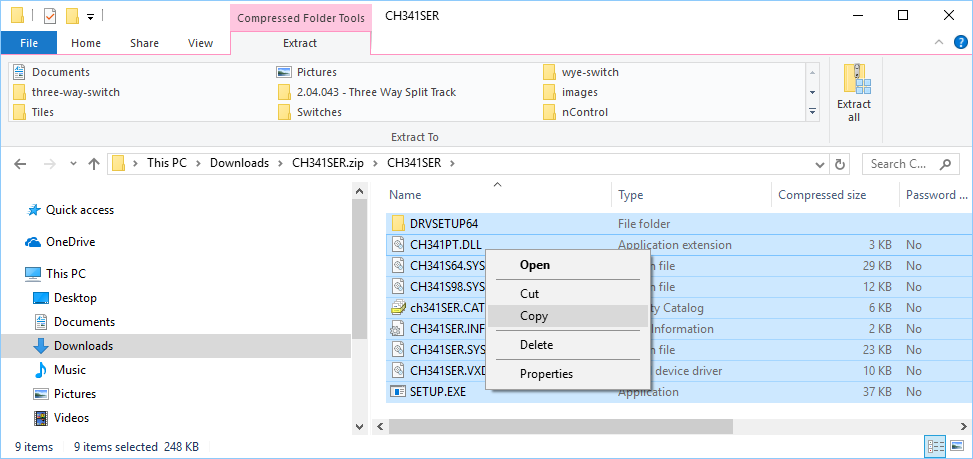
Task: Open the Customize Quick Access Toolbar dropdown
Action: click(91, 17)
